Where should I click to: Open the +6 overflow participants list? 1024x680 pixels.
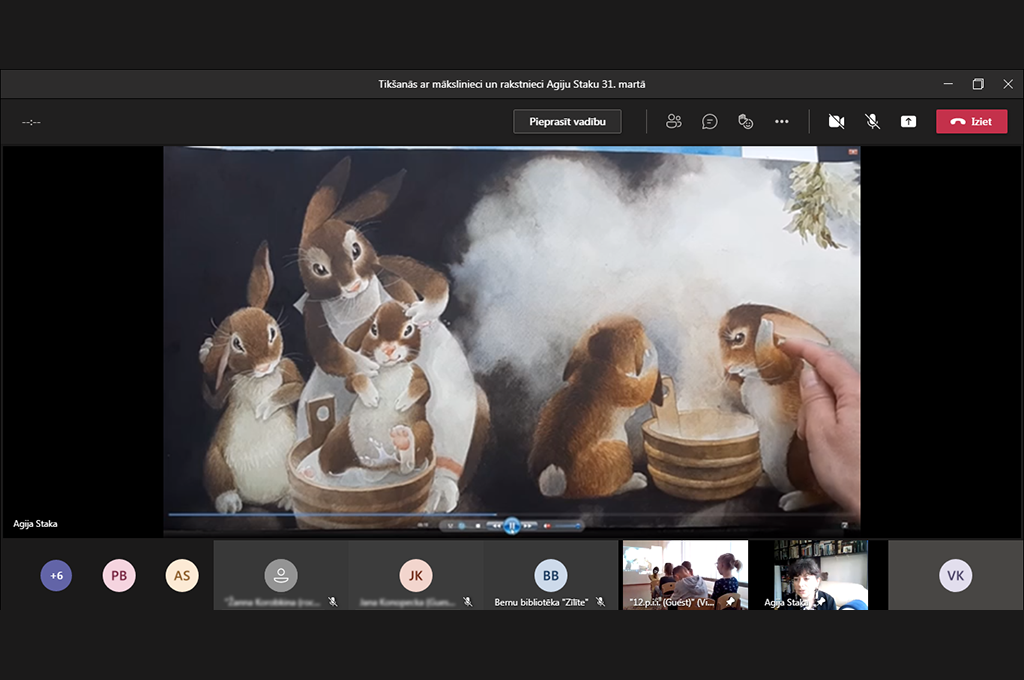coord(56,575)
